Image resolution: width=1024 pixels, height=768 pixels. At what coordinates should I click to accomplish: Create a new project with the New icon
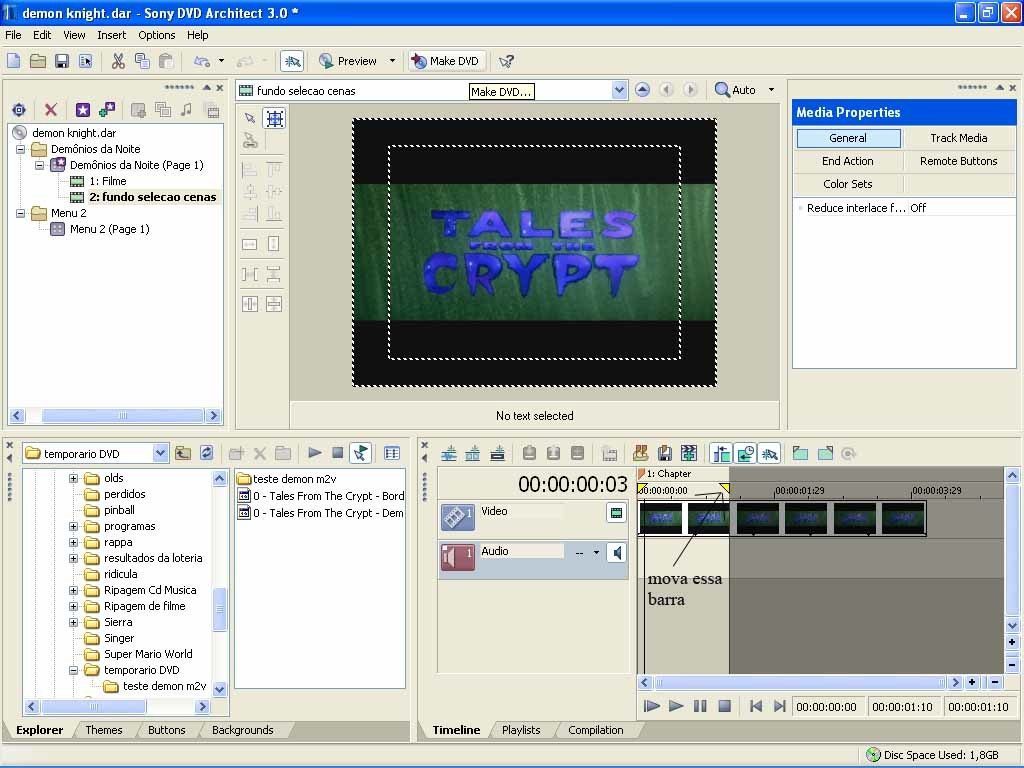click(x=14, y=61)
